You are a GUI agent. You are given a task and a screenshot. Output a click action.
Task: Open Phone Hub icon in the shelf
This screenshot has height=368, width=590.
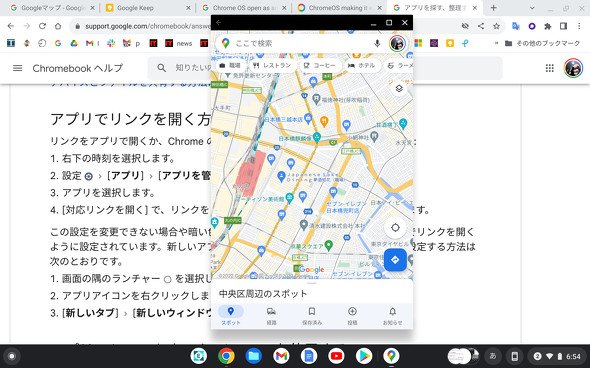(x=515, y=356)
